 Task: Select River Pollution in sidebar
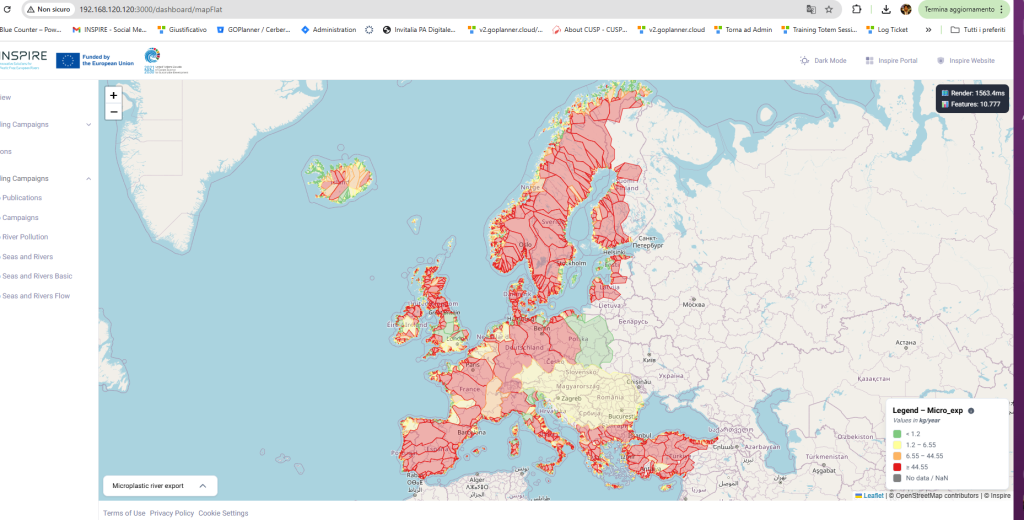25,237
